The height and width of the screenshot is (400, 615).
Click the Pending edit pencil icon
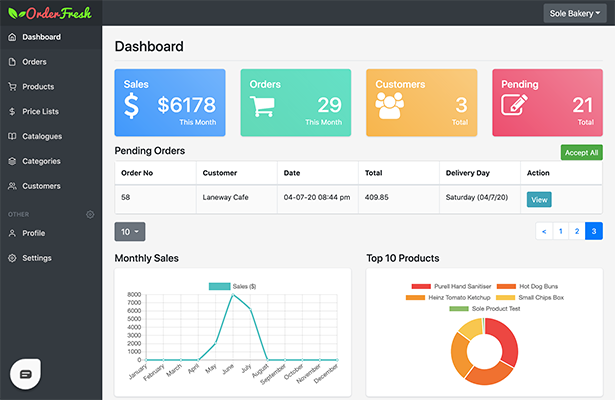click(518, 105)
